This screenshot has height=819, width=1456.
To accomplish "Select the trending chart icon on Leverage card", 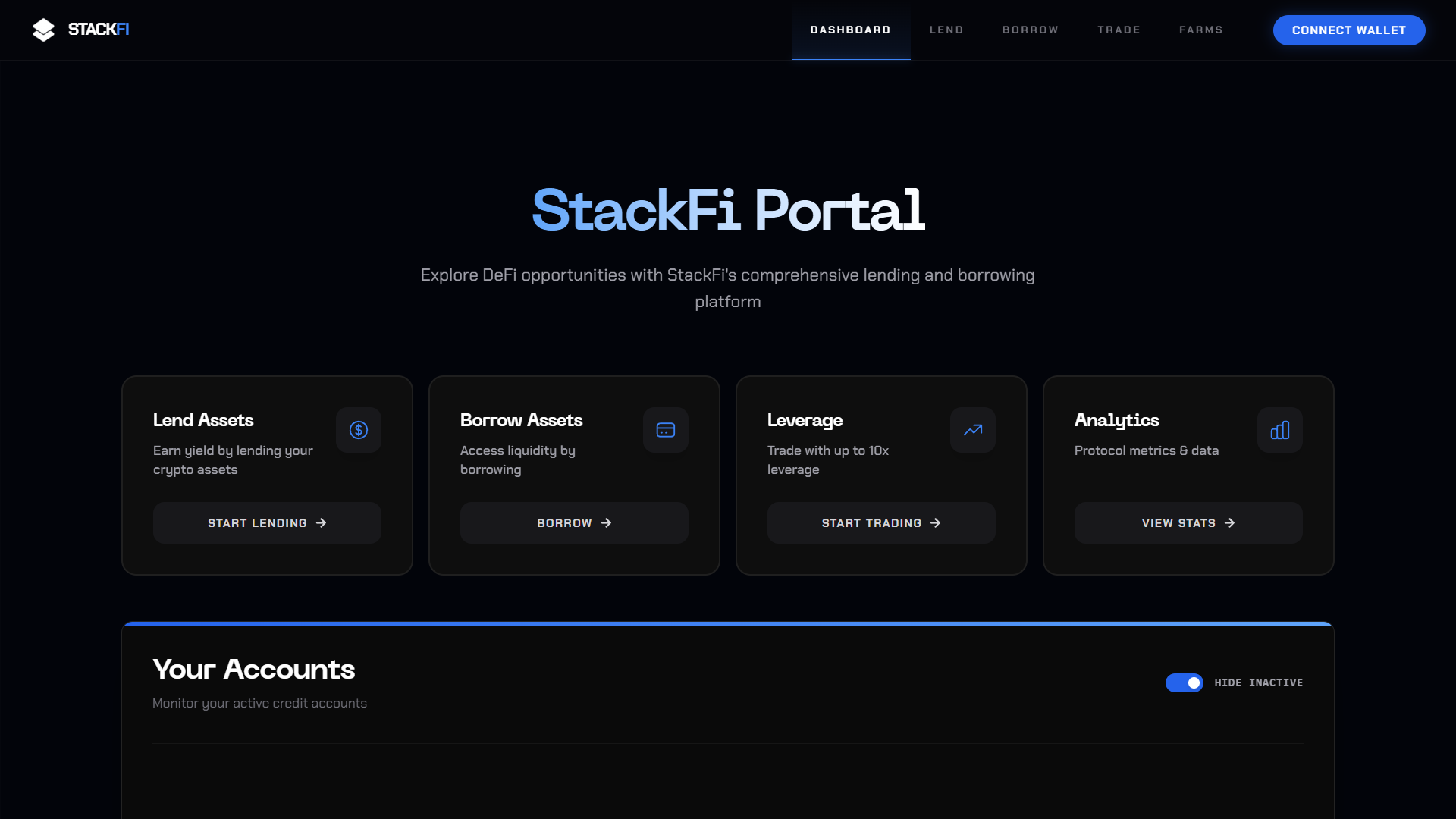I will (x=973, y=430).
